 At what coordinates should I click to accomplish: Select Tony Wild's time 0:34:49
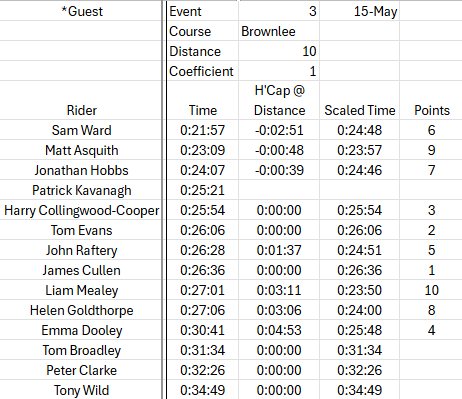pos(203,390)
